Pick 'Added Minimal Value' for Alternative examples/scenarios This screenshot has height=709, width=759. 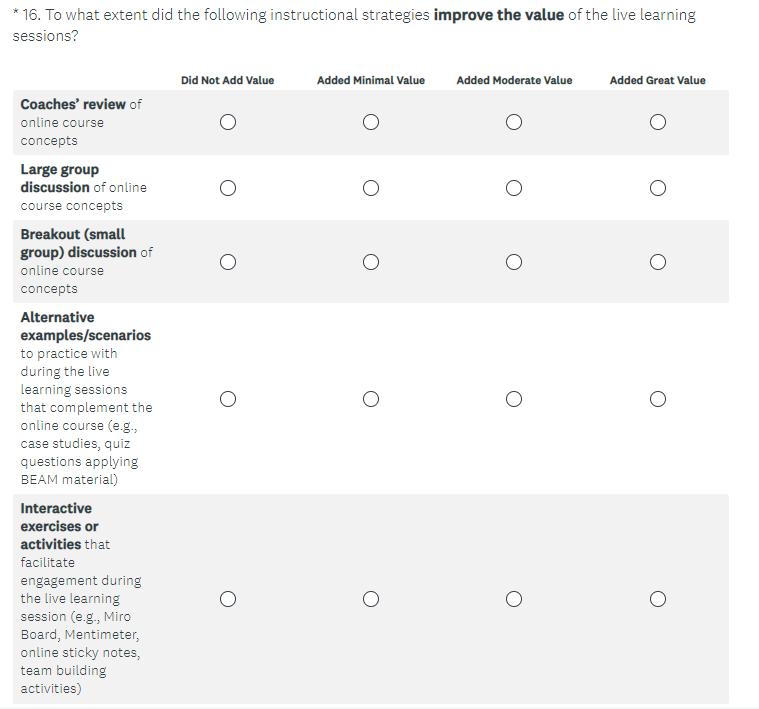coord(371,399)
